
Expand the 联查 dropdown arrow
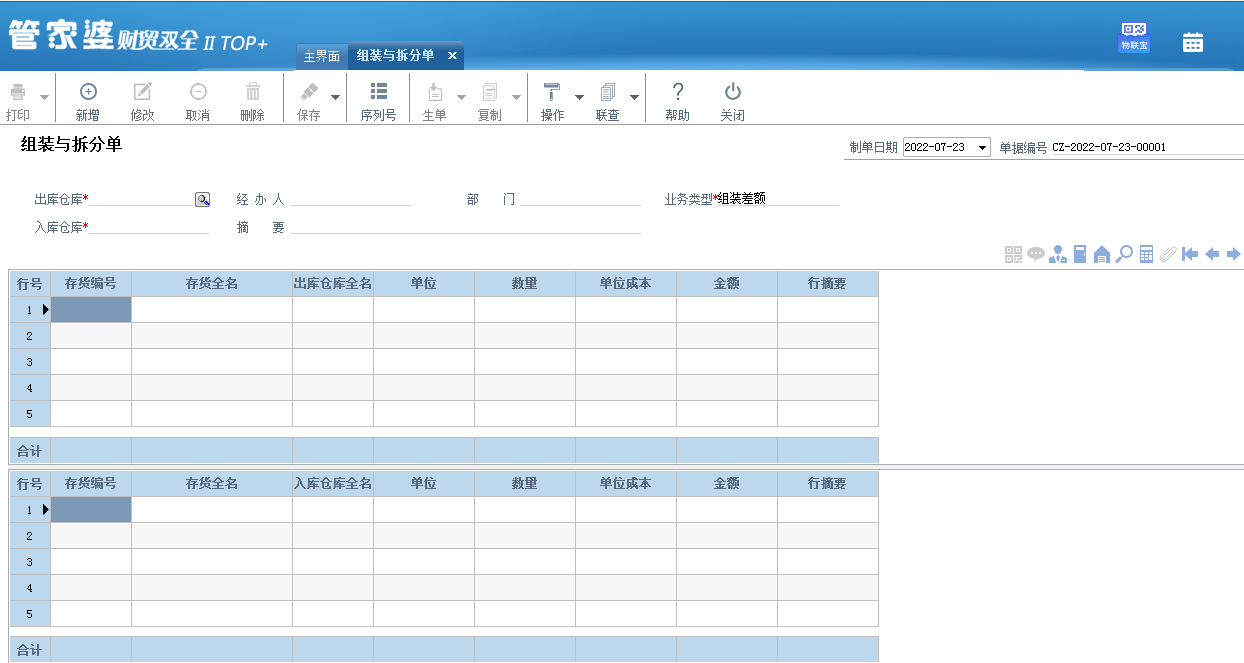[634, 97]
